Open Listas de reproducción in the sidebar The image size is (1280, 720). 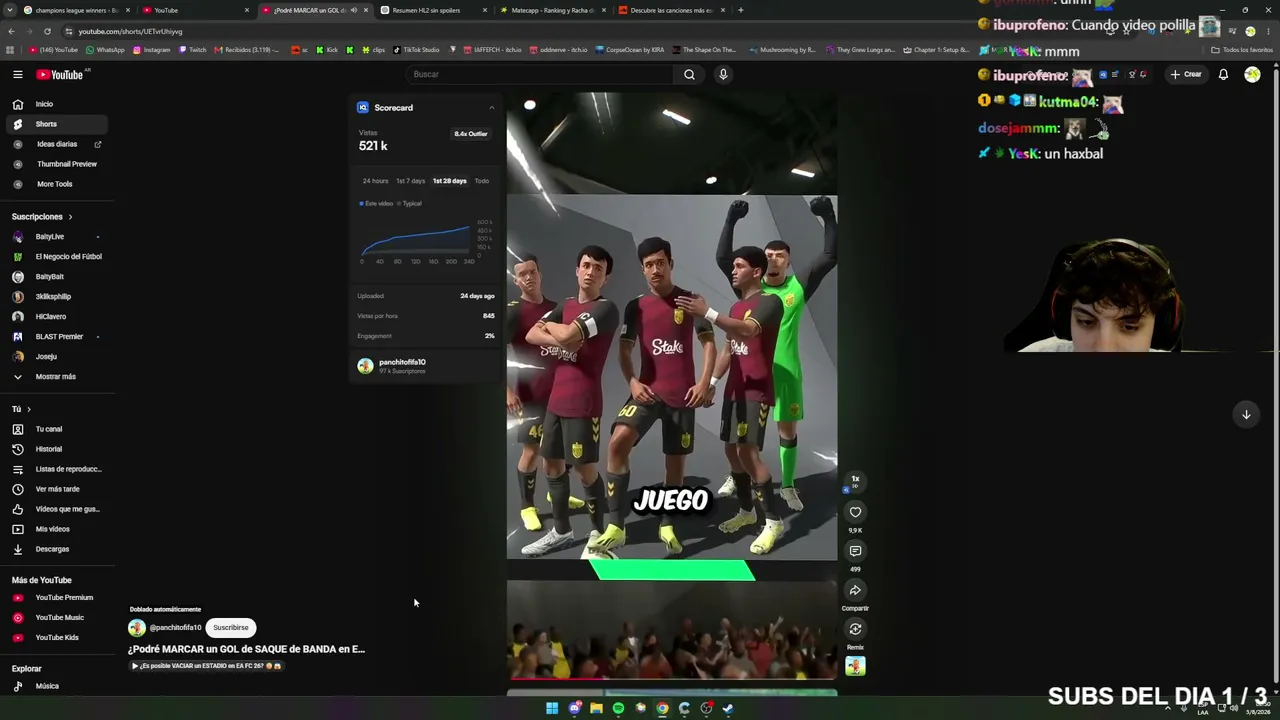coord(56,469)
